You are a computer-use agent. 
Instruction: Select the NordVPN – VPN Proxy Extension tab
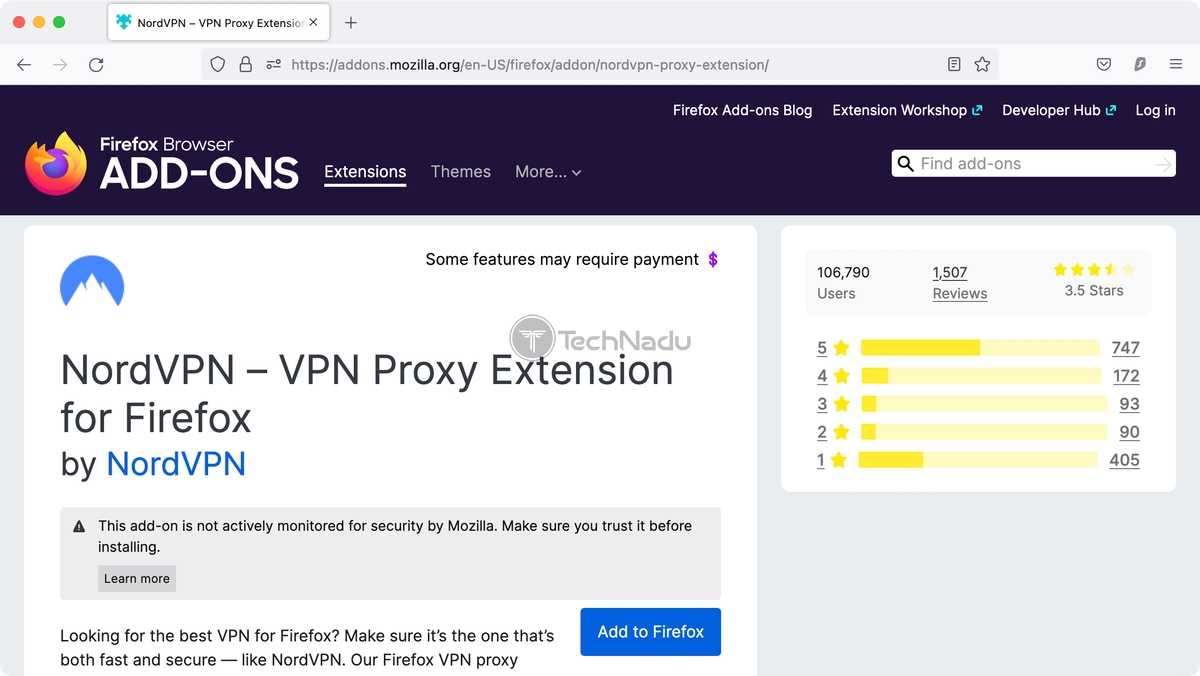coord(219,22)
